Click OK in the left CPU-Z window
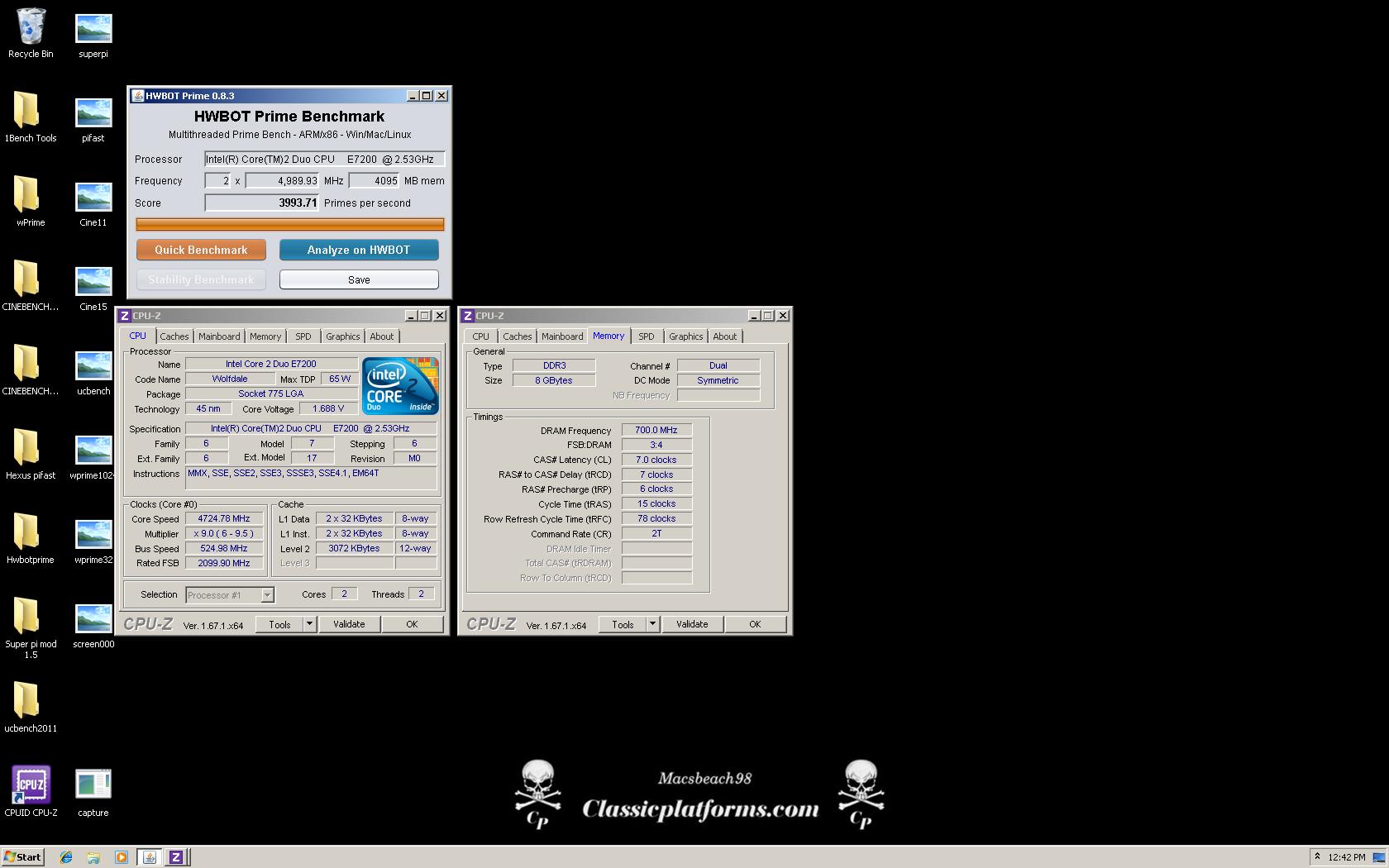Viewport: 1389px width, 868px height. coord(412,624)
